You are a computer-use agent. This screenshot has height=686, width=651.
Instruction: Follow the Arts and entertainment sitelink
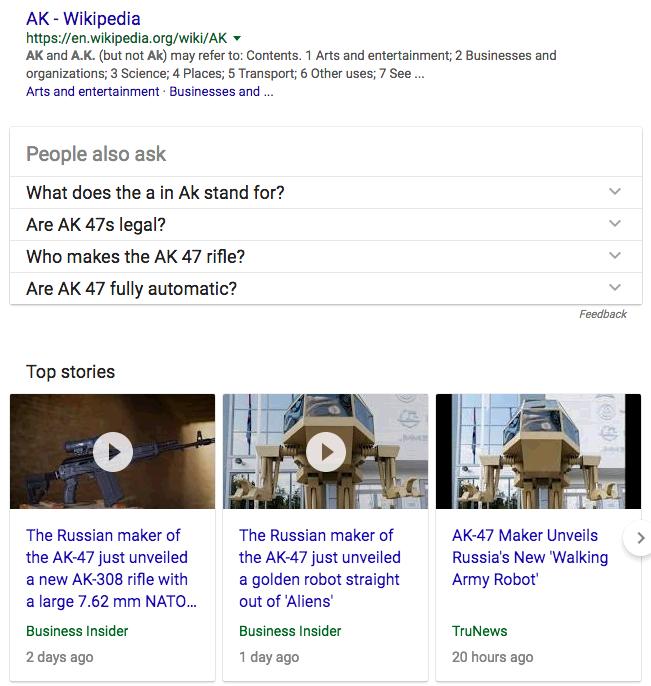pos(92,91)
